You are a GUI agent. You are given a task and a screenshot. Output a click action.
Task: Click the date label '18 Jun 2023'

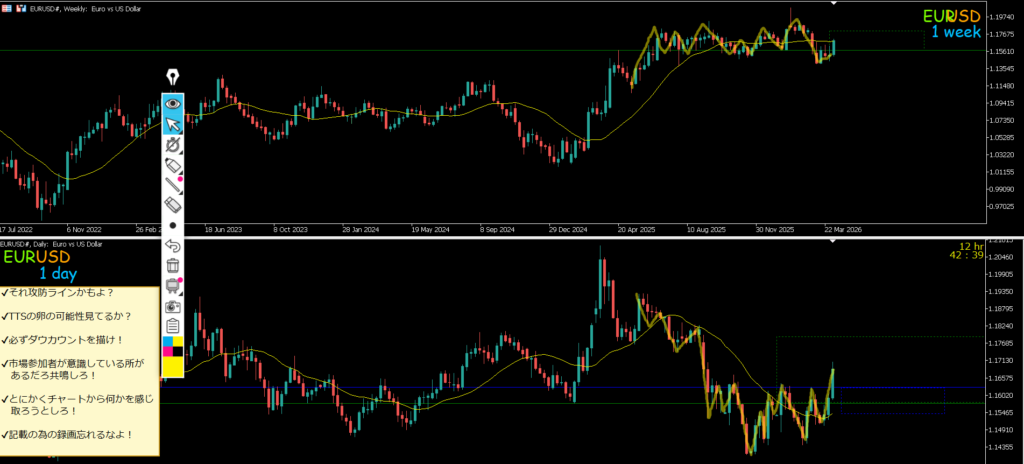coord(223,230)
